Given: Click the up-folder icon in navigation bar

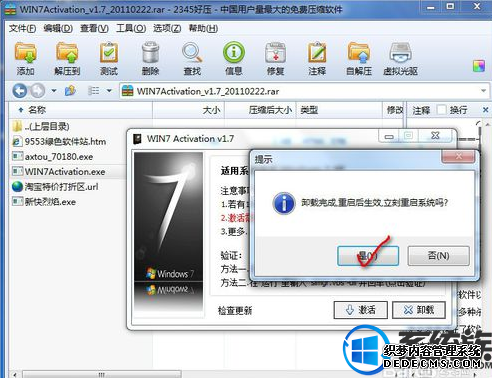Looking at the screenshot, I should [70, 90].
